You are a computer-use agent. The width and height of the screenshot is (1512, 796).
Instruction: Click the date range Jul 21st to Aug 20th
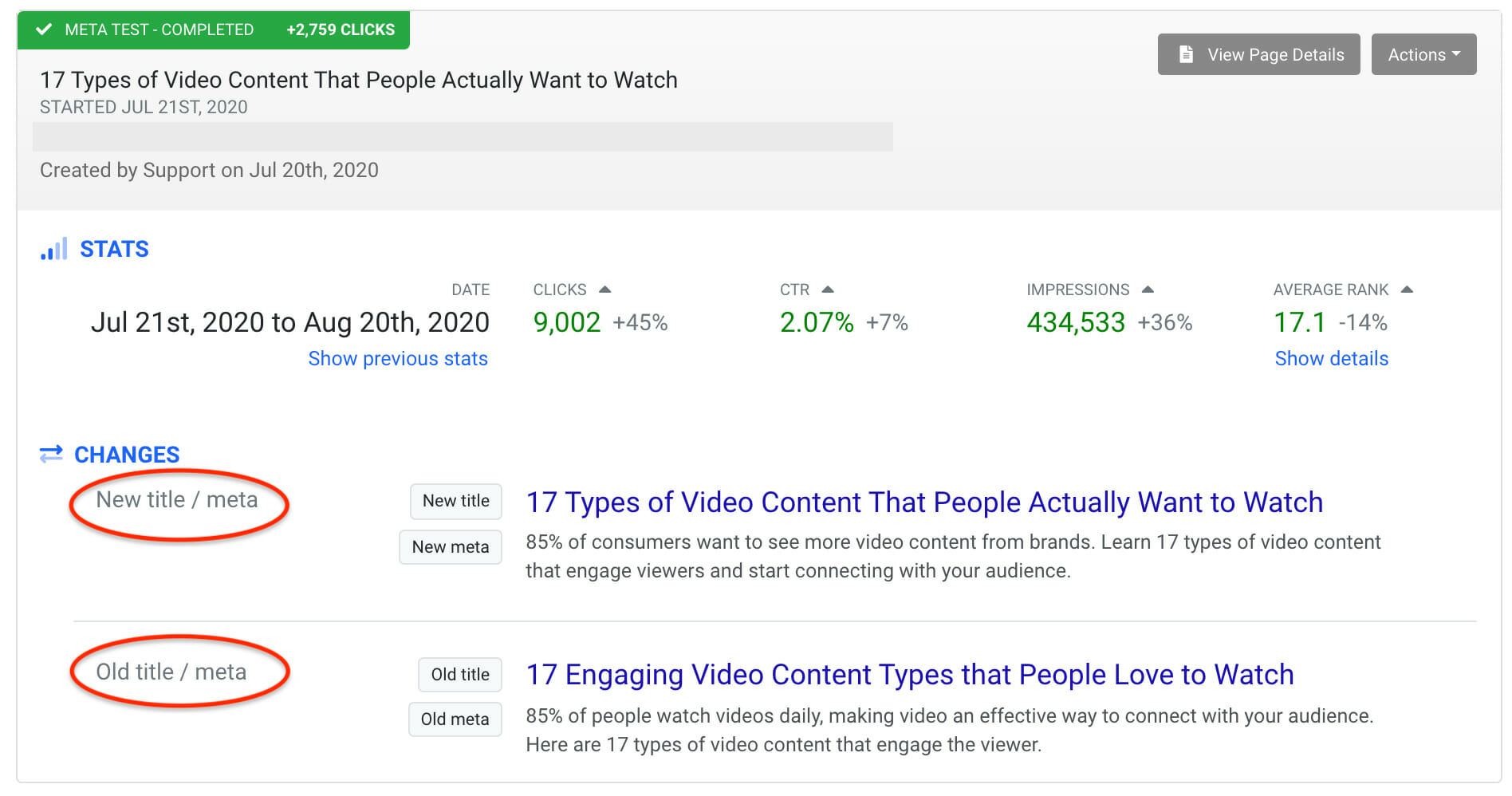[x=290, y=322]
